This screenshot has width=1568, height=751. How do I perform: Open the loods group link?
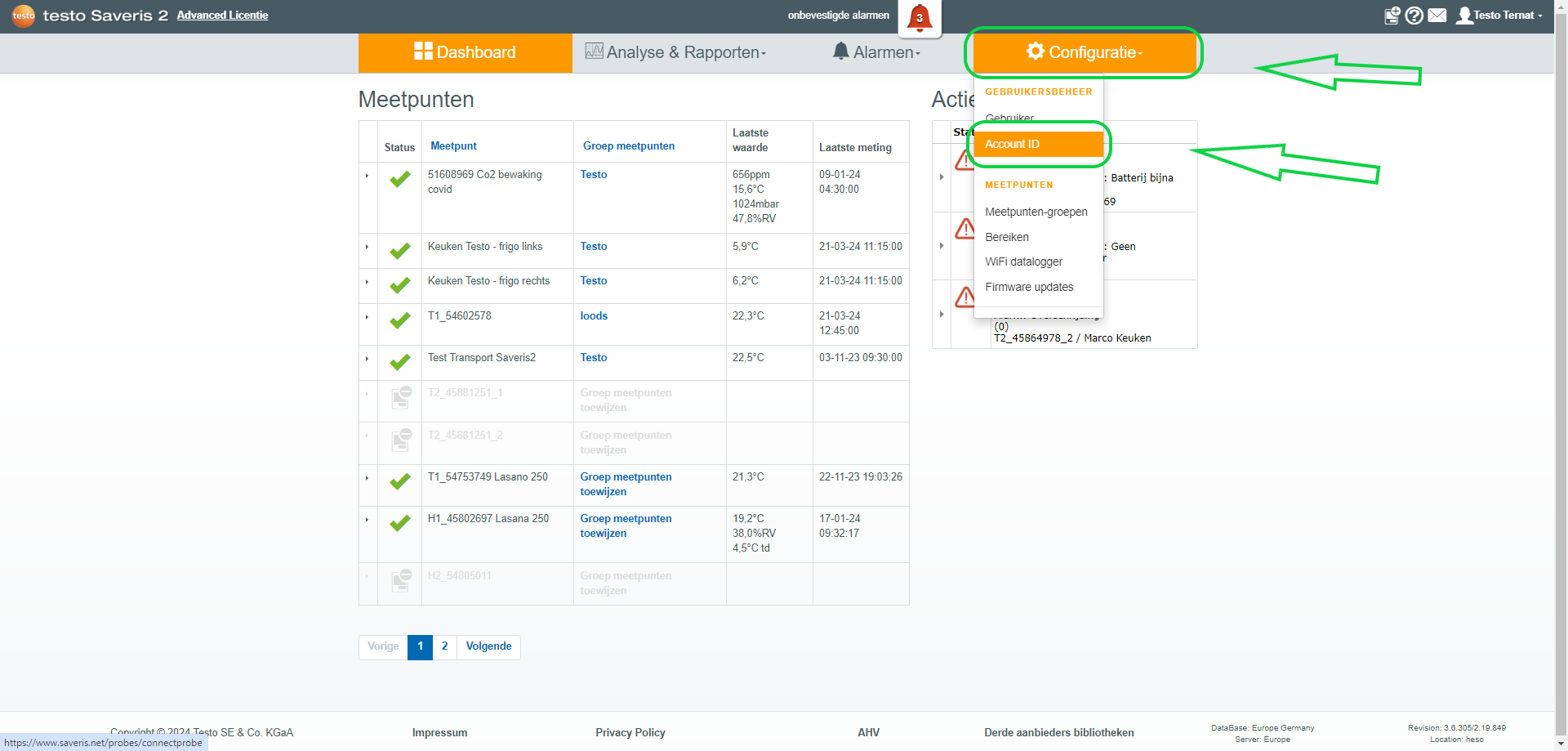pyautogui.click(x=594, y=316)
